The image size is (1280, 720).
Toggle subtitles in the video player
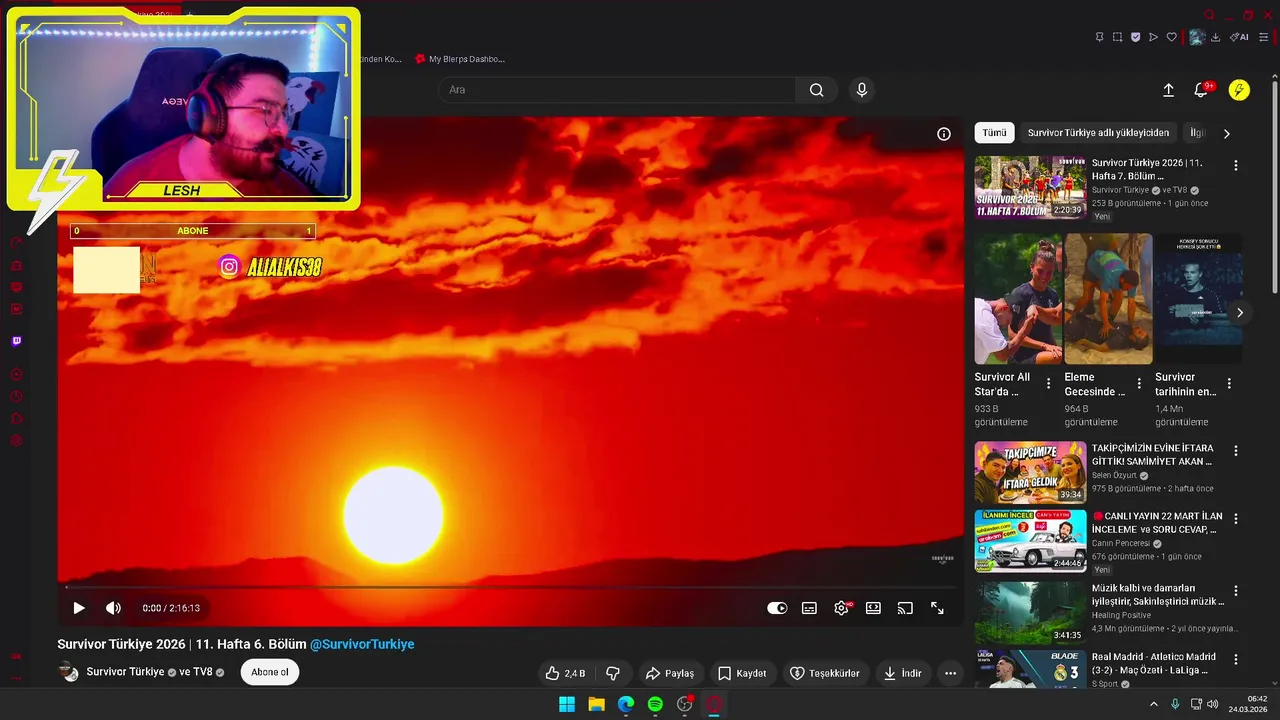pos(809,608)
